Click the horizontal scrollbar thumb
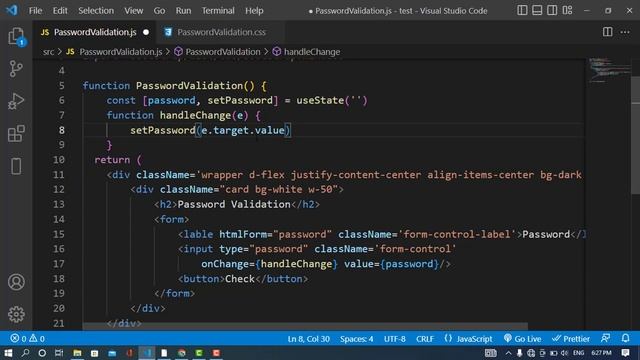The height and width of the screenshot is (360, 640). coord(305,327)
